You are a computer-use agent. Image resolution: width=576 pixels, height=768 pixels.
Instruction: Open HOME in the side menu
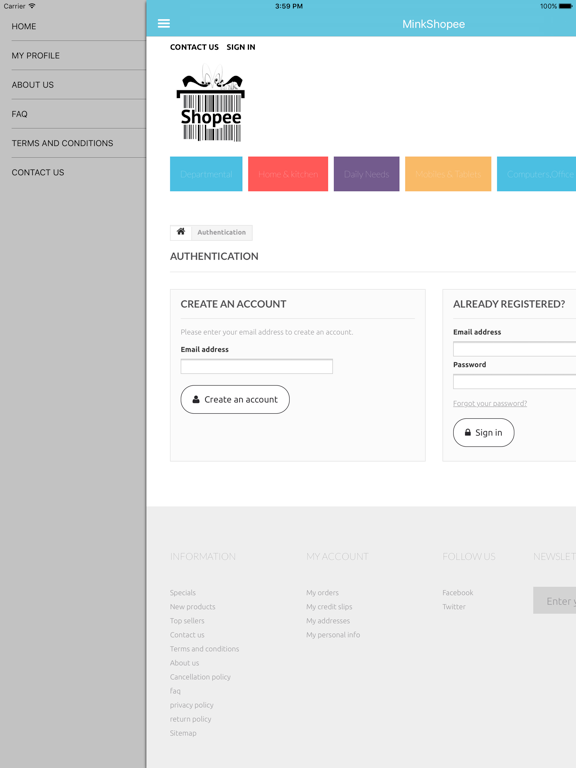pyautogui.click(x=24, y=26)
